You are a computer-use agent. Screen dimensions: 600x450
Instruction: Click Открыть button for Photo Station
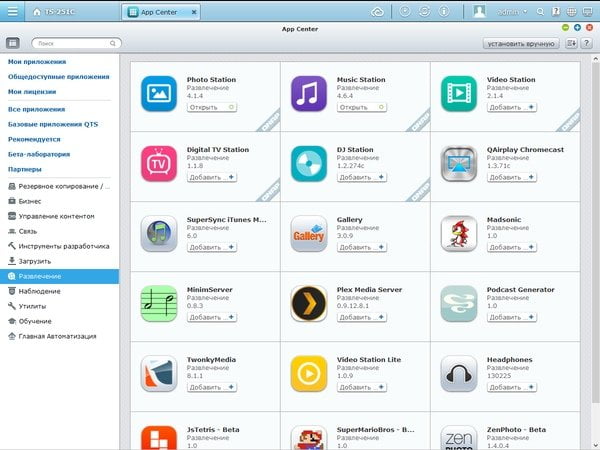[x=212, y=107]
